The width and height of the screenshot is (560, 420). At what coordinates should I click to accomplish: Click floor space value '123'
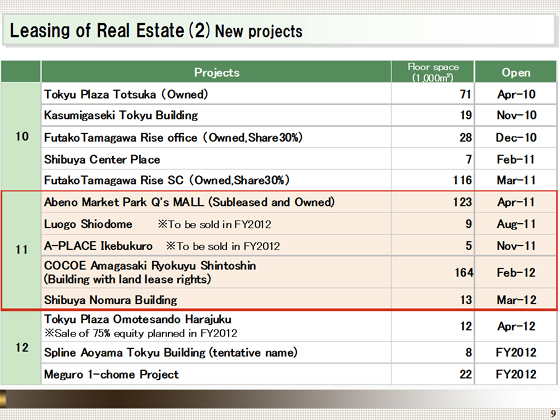tap(462, 202)
